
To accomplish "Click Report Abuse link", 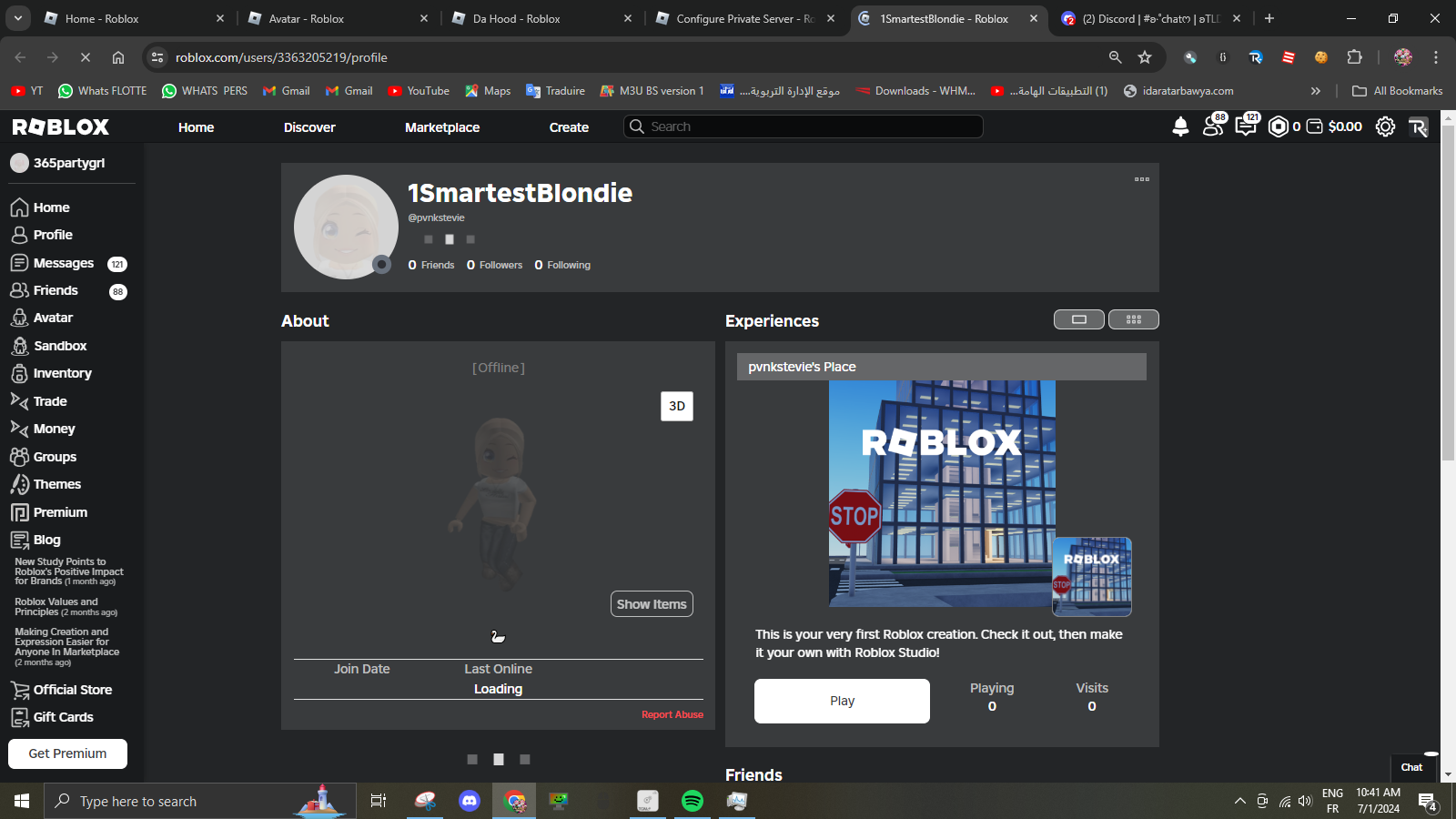I will [x=672, y=714].
